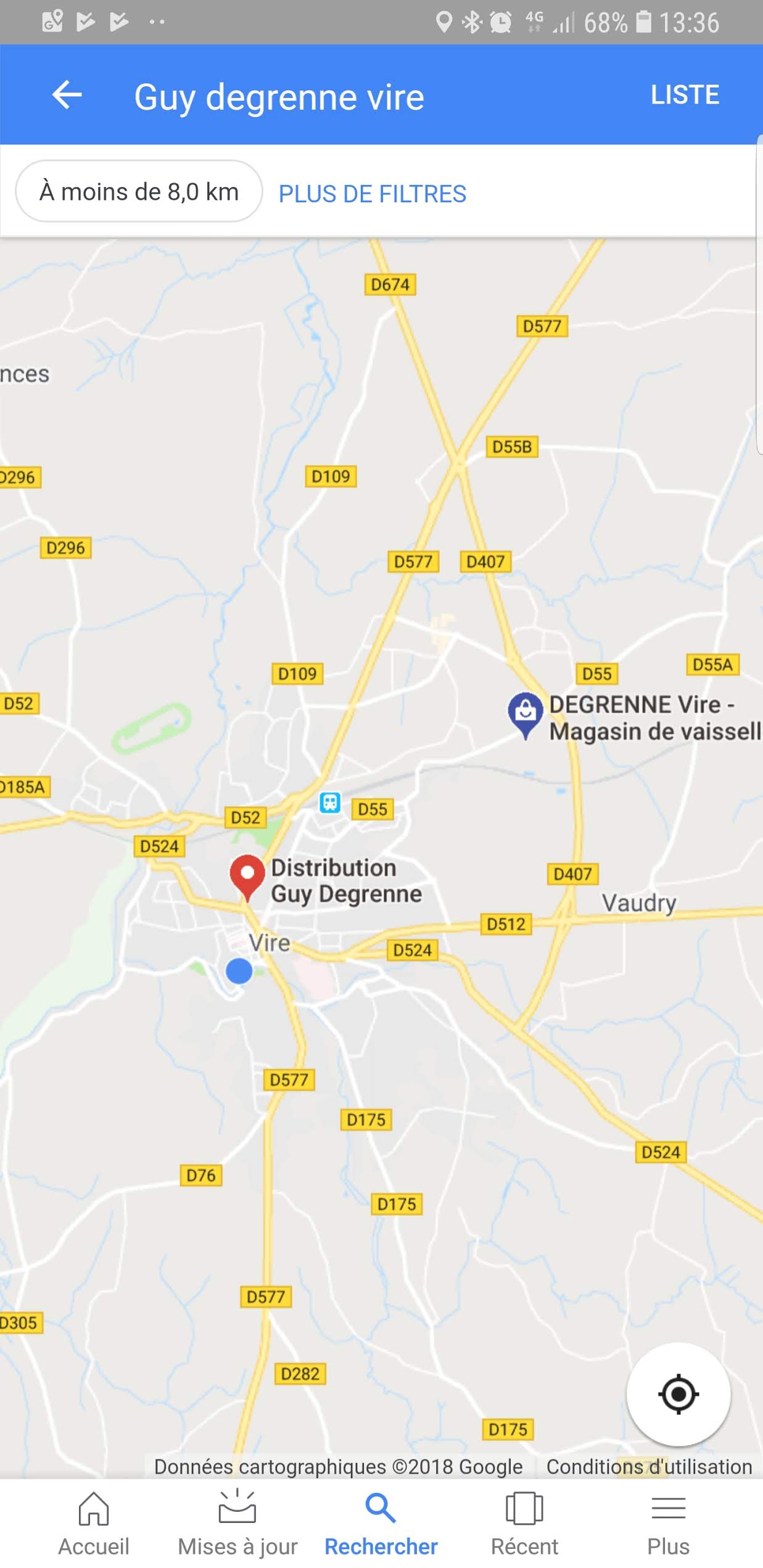Open the Accueil home tab
Image resolution: width=763 pixels, height=1568 pixels.
[x=94, y=1524]
